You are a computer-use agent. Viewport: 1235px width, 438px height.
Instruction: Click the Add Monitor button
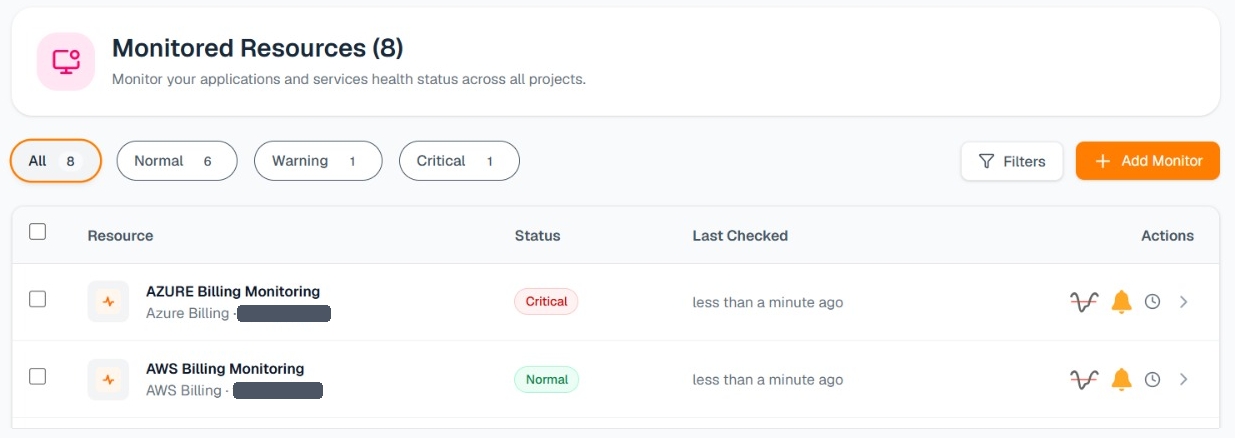pyautogui.click(x=1148, y=161)
